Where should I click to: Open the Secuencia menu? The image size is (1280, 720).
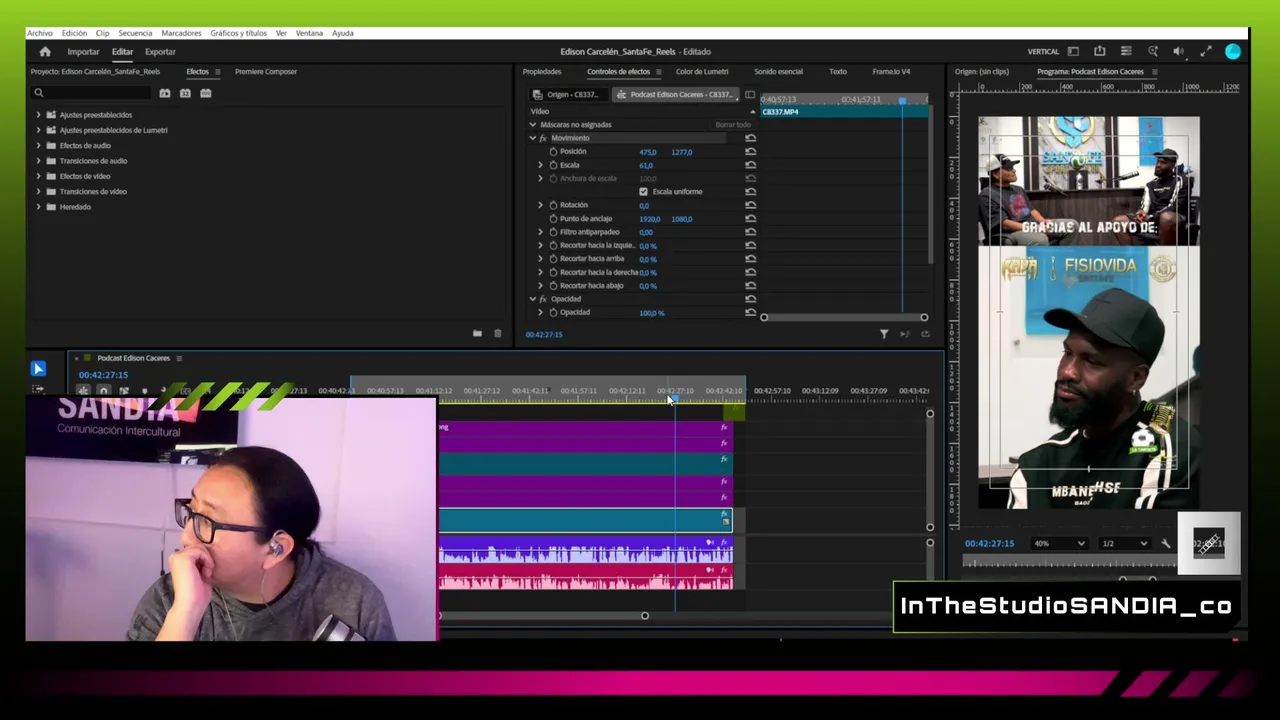tap(135, 33)
